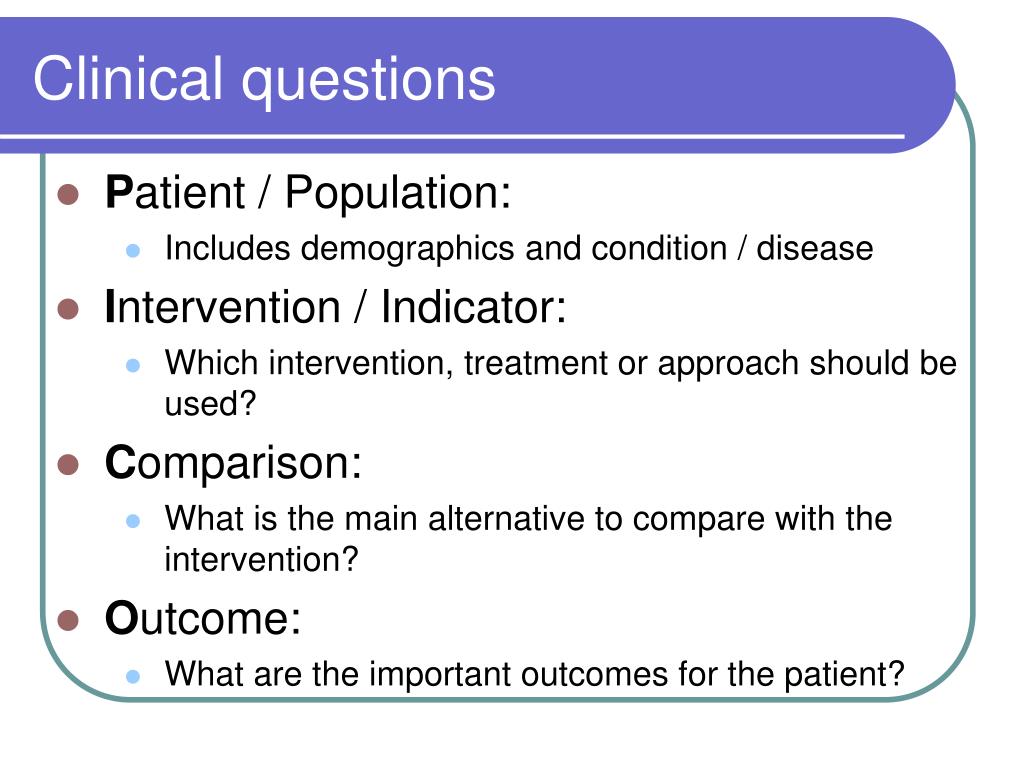
Task: Select the 'Patient / Population:' heading
Action: [x=308, y=193]
